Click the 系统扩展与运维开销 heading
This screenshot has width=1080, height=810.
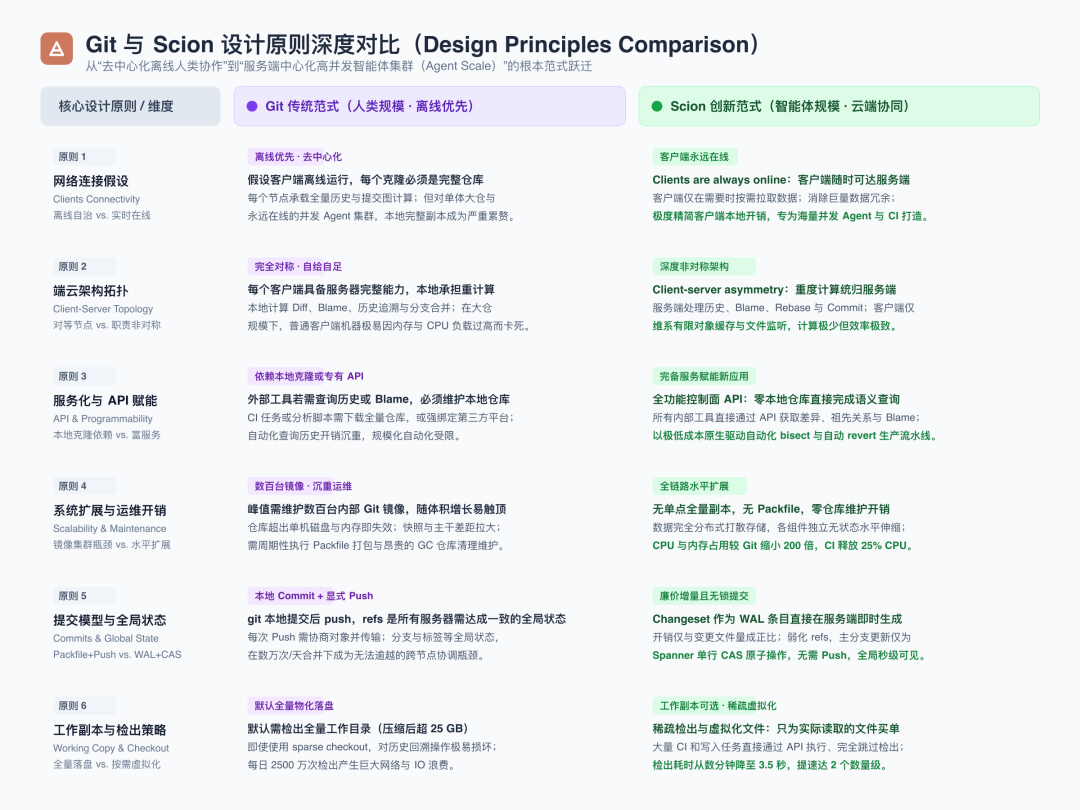[110, 510]
